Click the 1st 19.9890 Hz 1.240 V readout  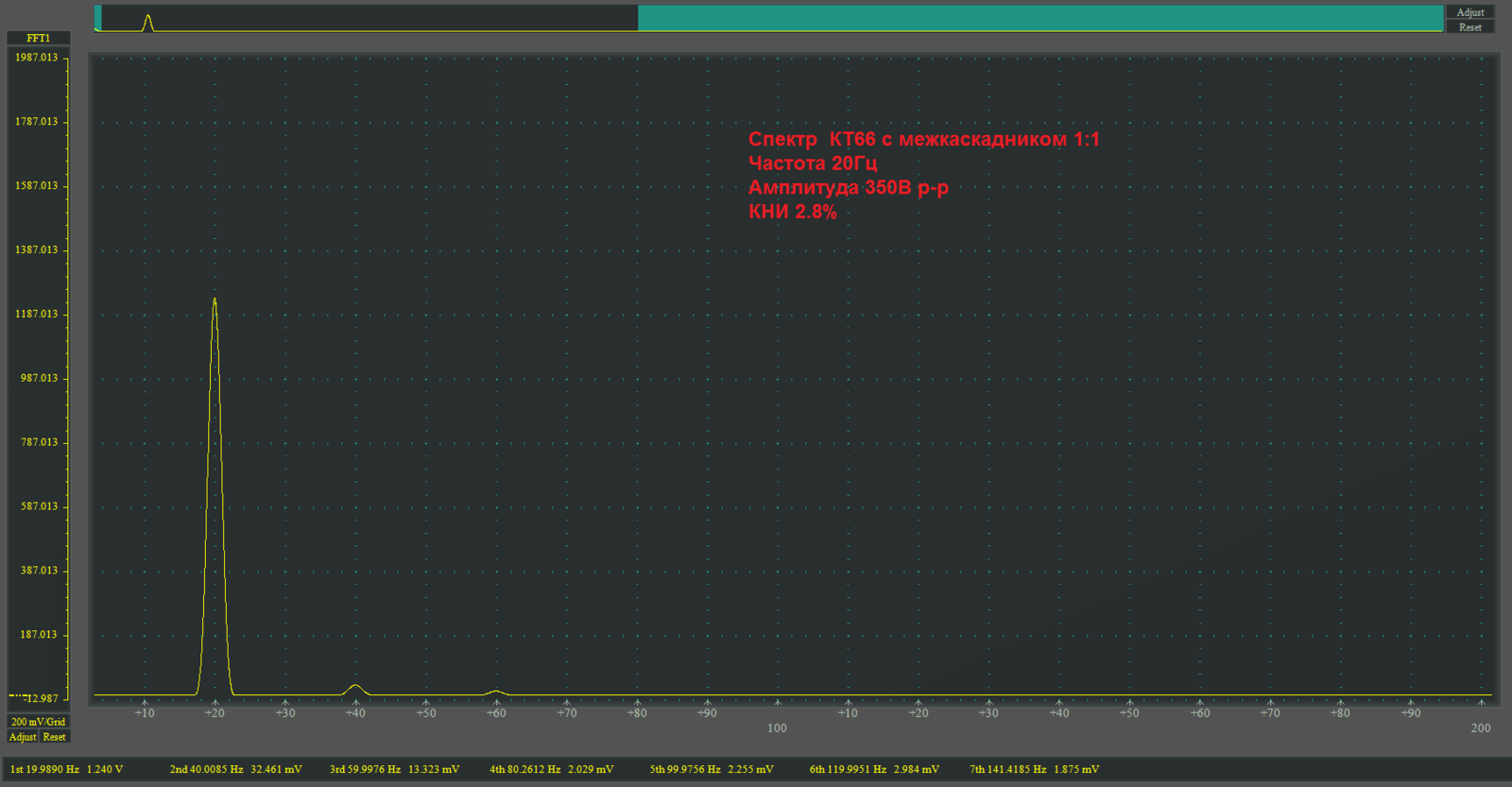point(66,769)
